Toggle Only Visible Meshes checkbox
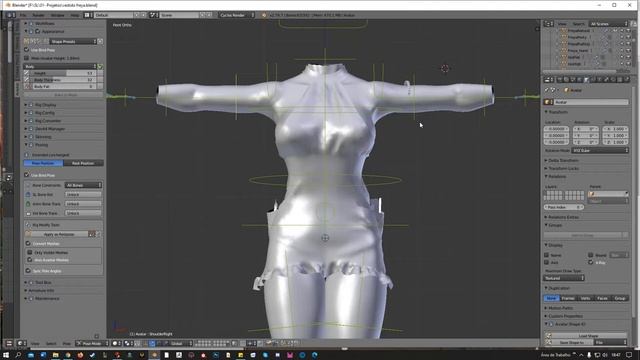This screenshot has width=640, height=360. [x=30, y=252]
